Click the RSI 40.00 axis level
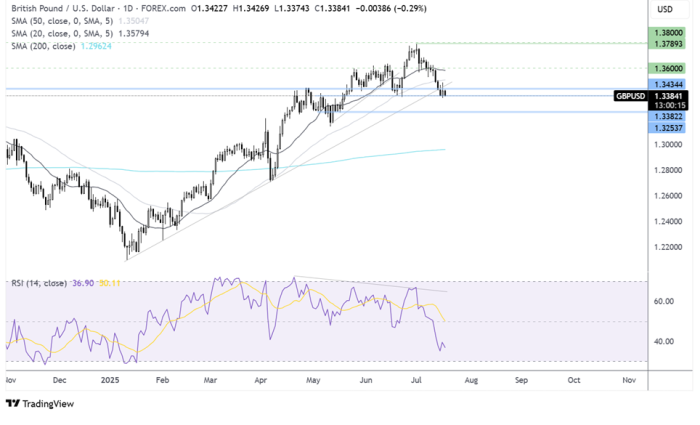The image size is (700, 425). 664,342
